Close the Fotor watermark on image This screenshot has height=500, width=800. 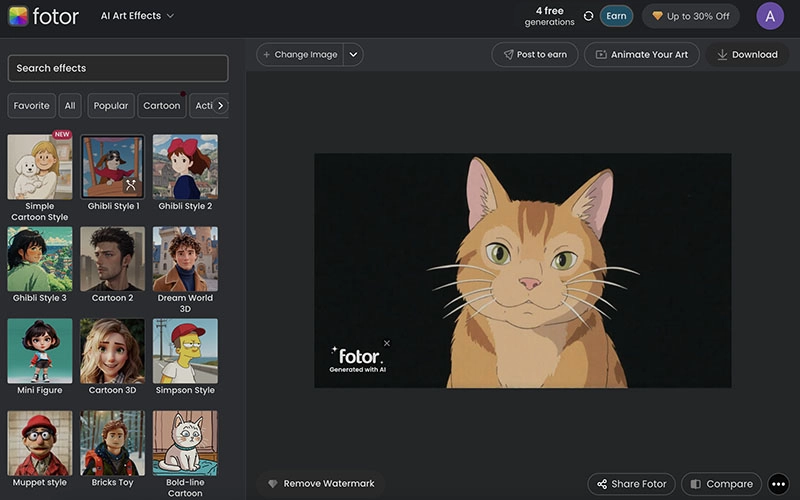[387, 343]
